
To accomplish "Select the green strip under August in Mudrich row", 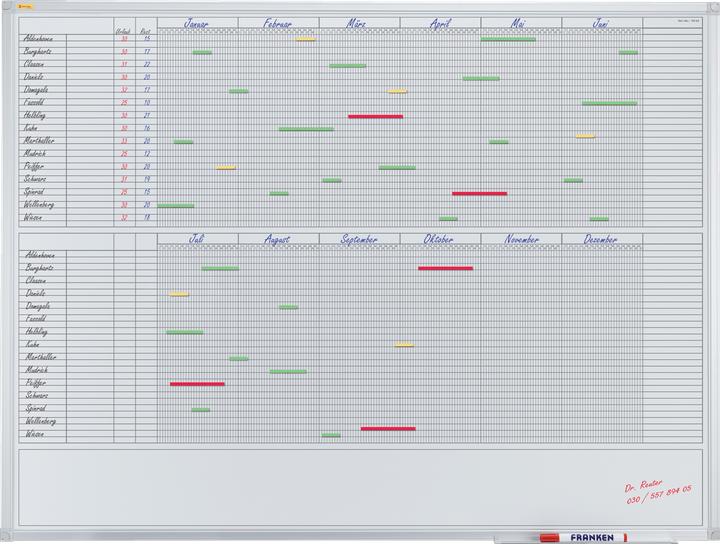I will [x=288, y=371].
